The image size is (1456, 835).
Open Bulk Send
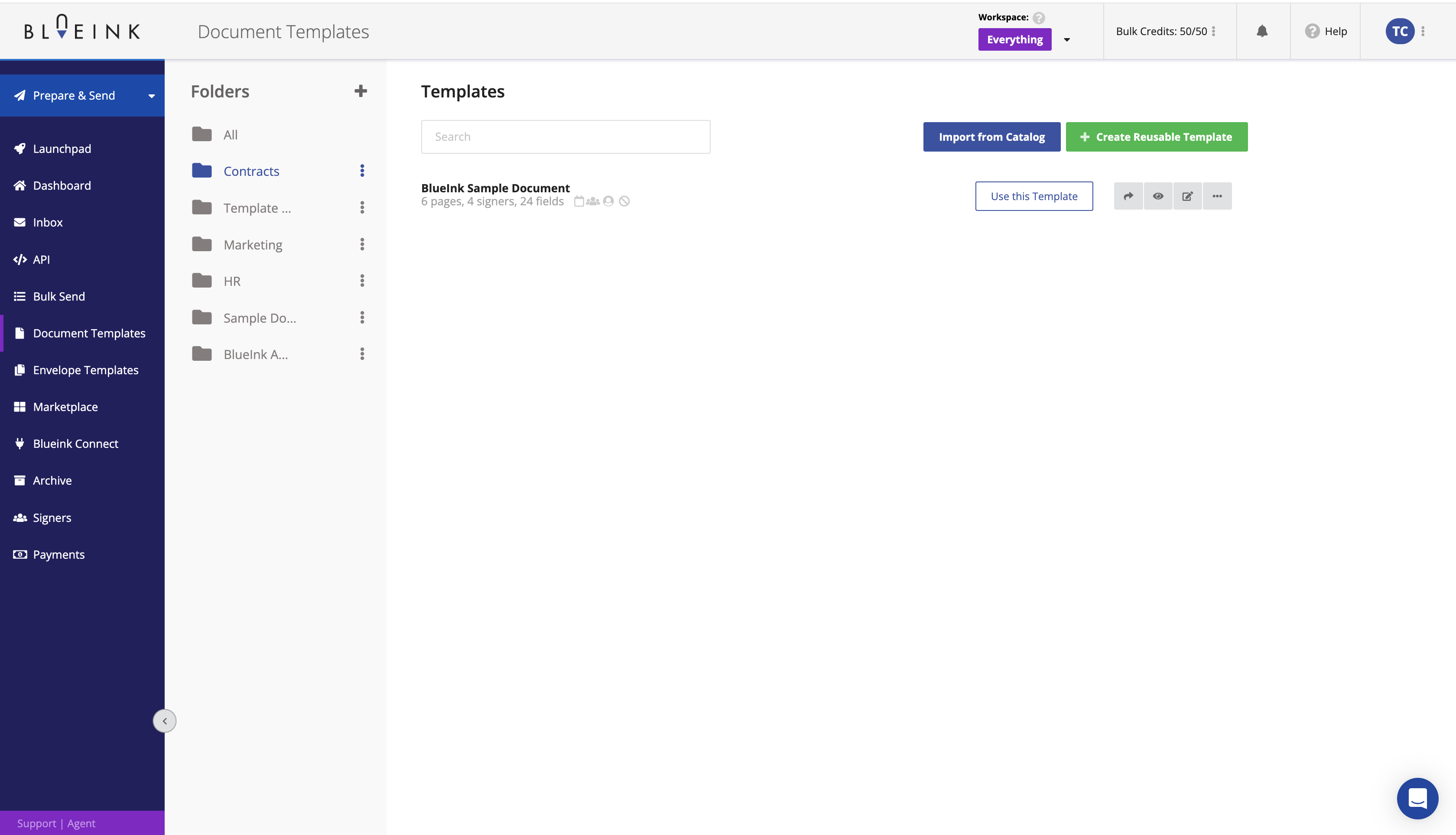(58, 296)
